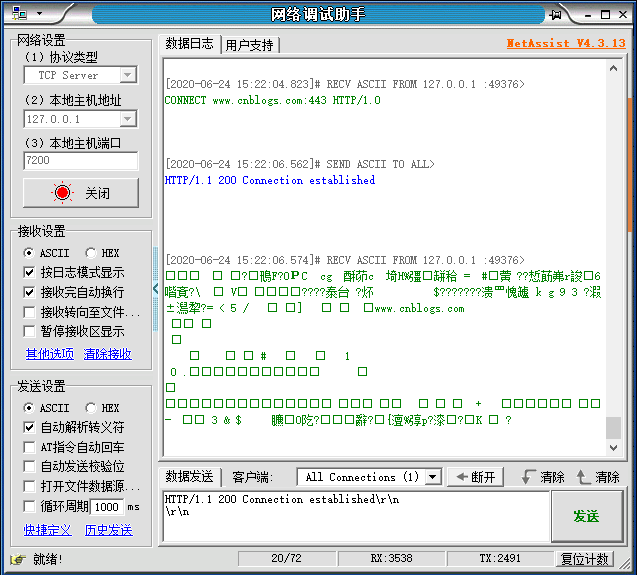
Task: Click the window resize grip corner
Action: tap(625, 564)
